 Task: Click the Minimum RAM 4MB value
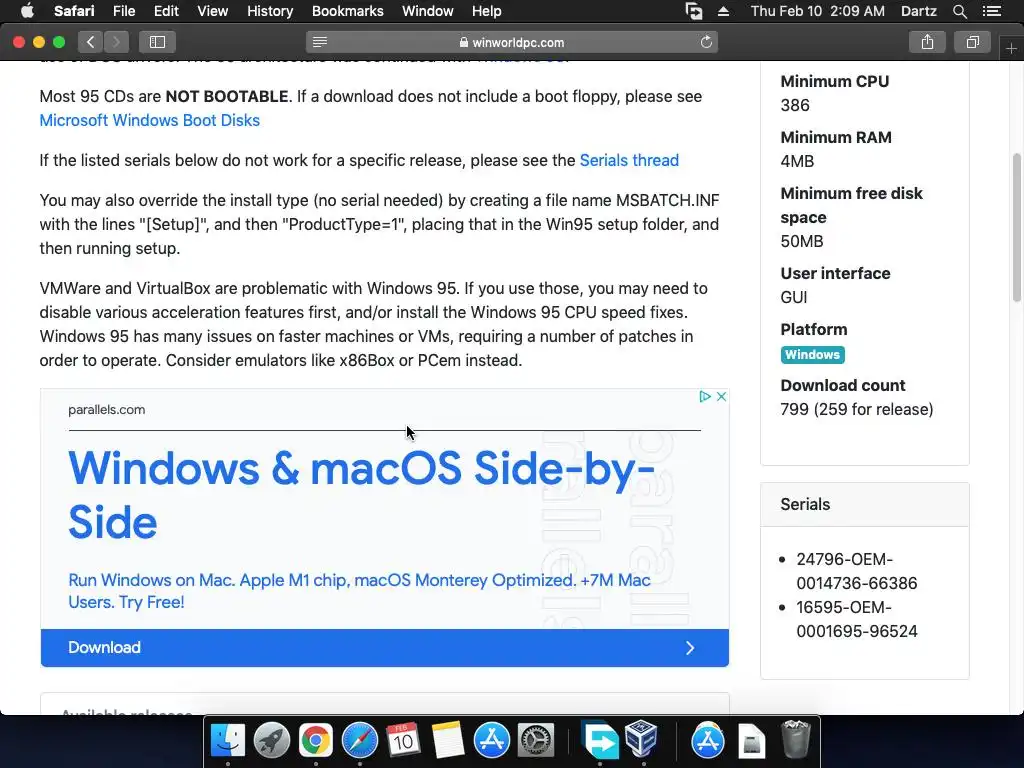point(797,161)
